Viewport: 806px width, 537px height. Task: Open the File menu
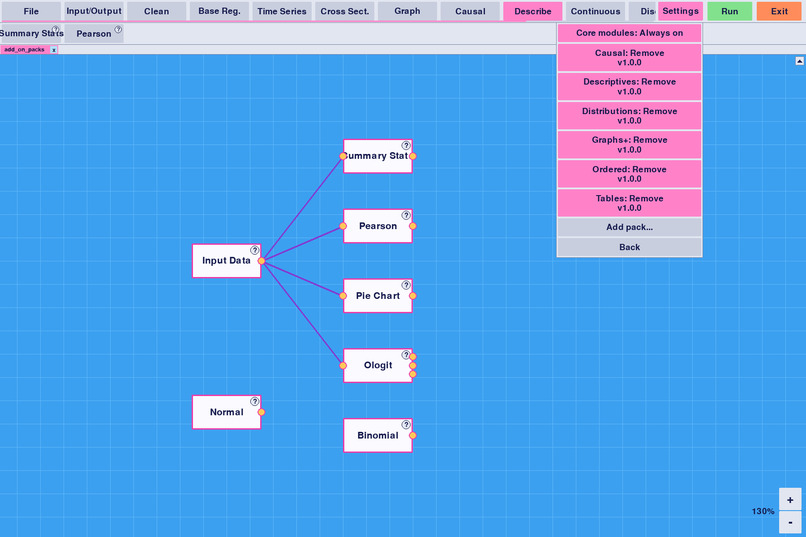click(x=31, y=11)
